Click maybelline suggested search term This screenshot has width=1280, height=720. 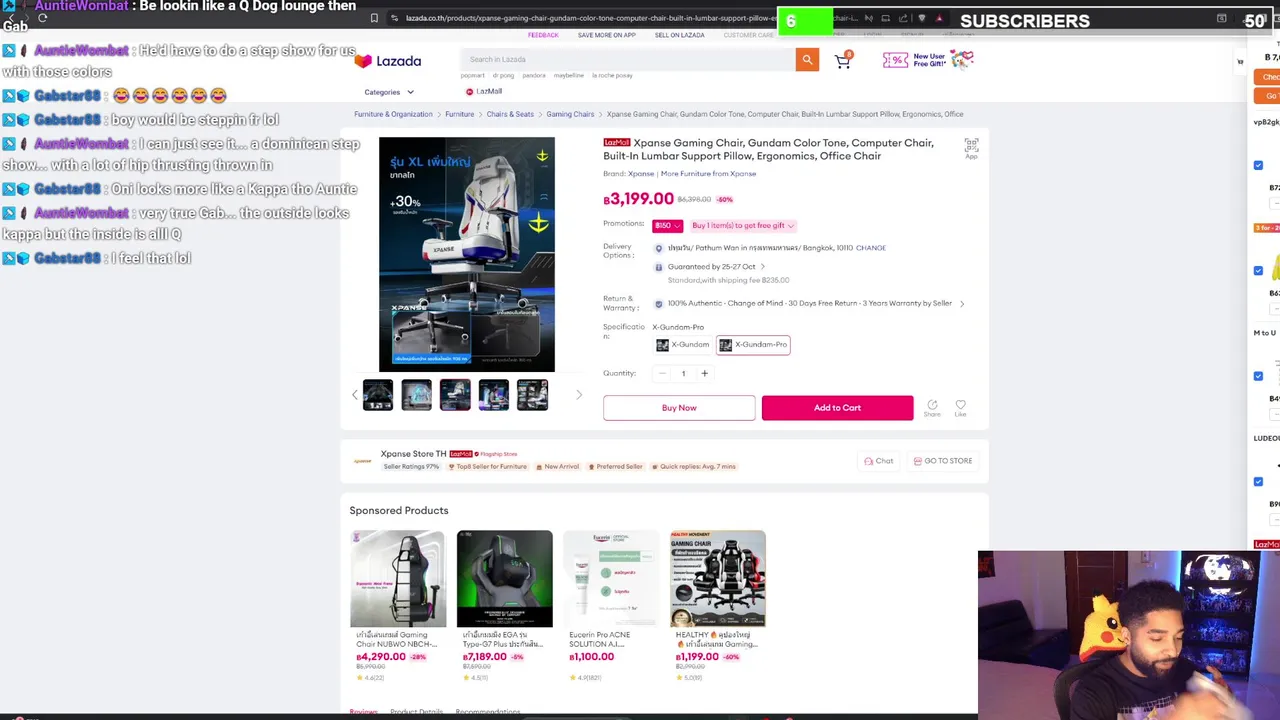tap(569, 76)
